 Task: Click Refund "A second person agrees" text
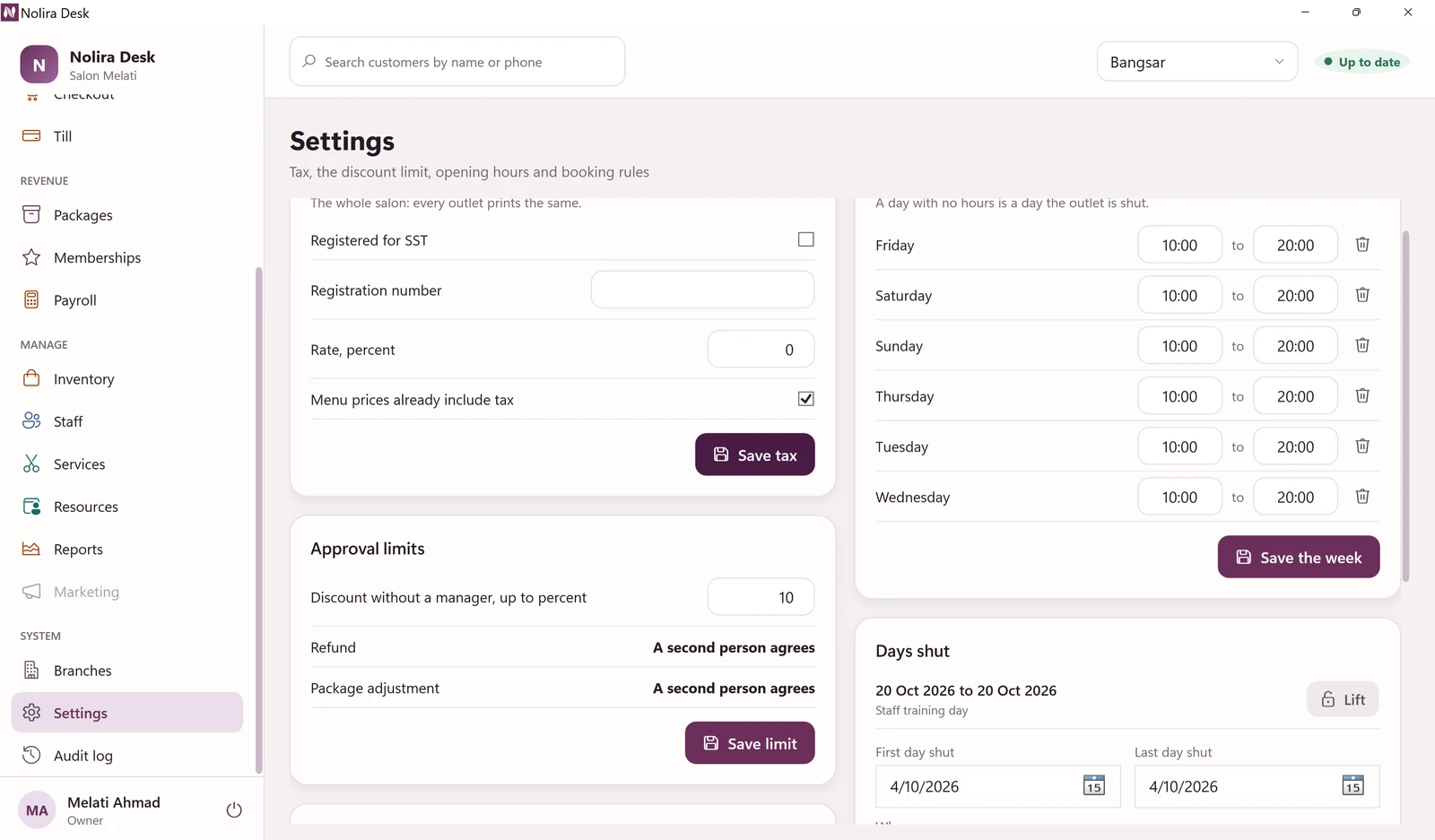(x=734, y=647)
